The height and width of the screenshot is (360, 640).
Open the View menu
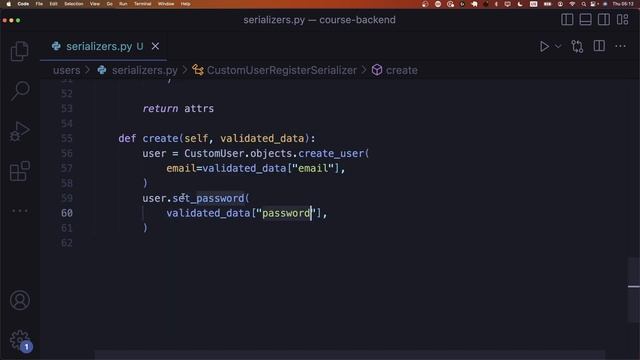pyautogui.click(x=95, y=4)
